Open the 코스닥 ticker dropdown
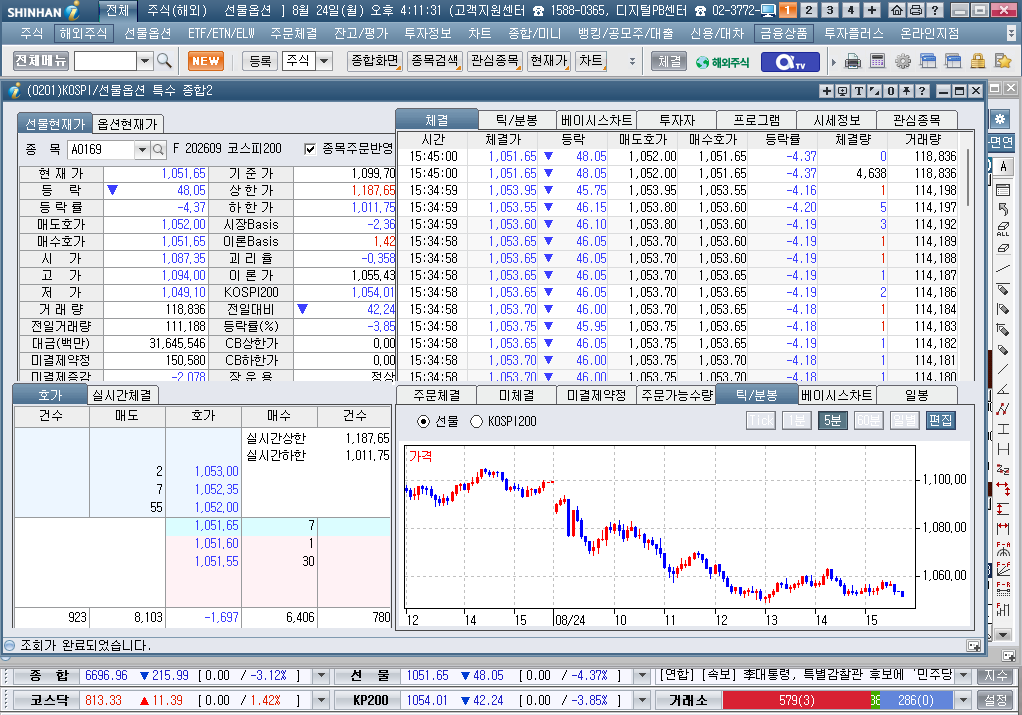The image size is (1022, 715). point(321,701)
